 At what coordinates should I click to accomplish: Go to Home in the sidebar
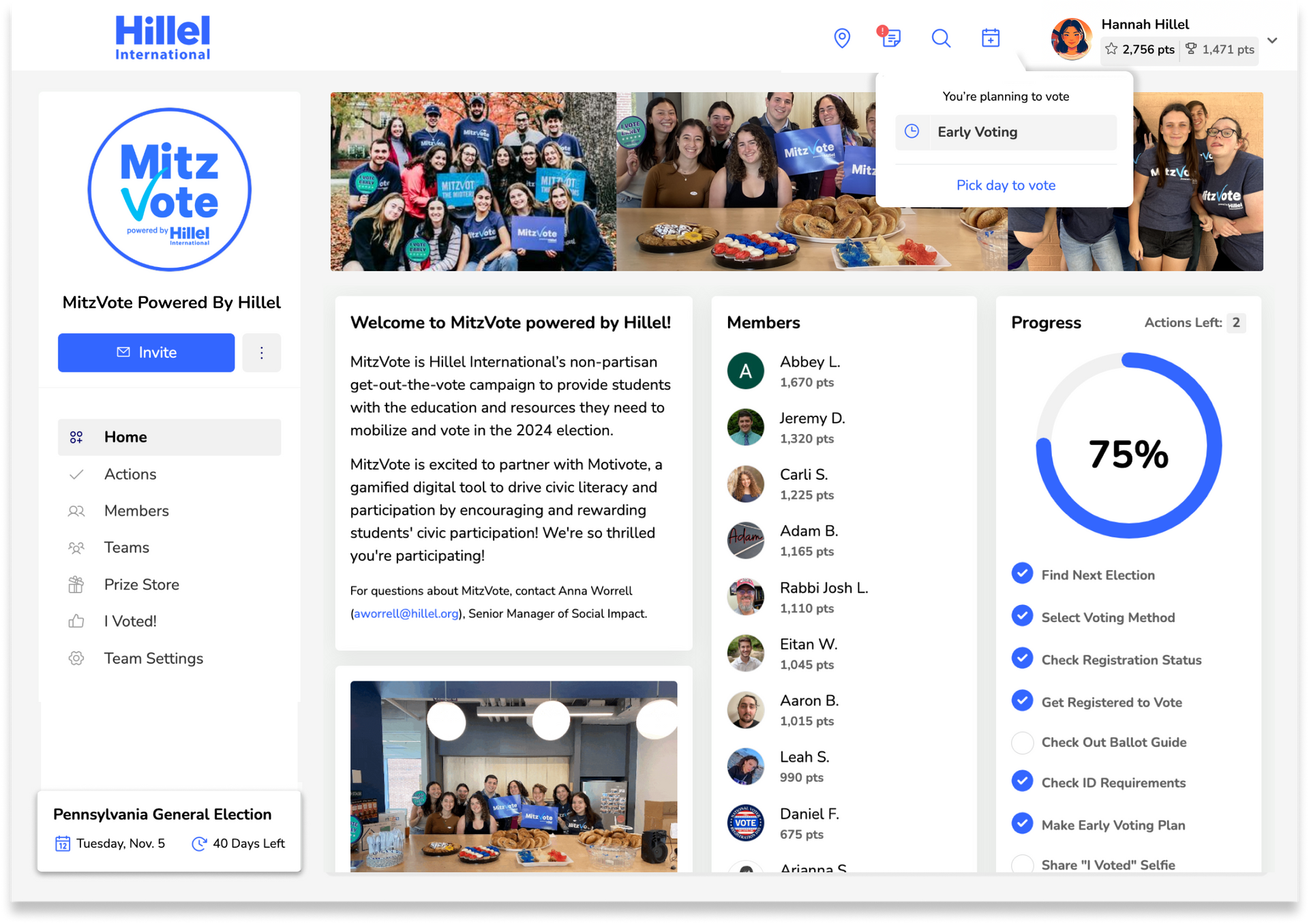[169, 437]
